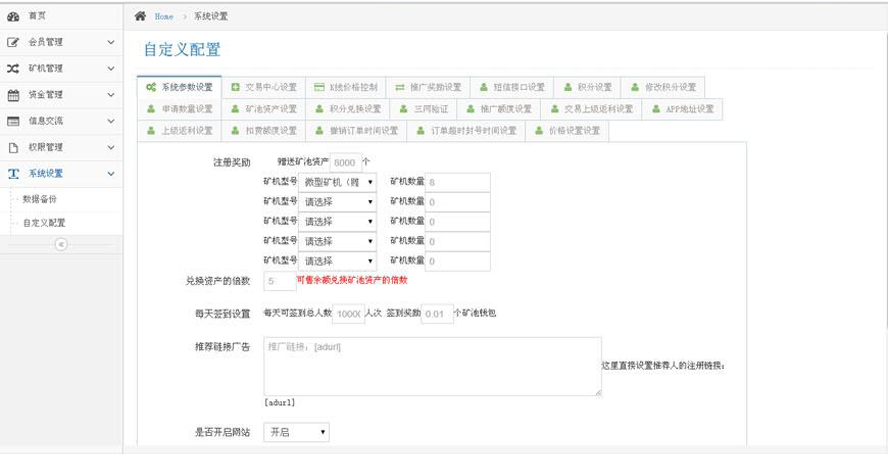The image size is (888, 454).
Task: Switch to the 扣费额度设置 tab
Action: [263, 131]
